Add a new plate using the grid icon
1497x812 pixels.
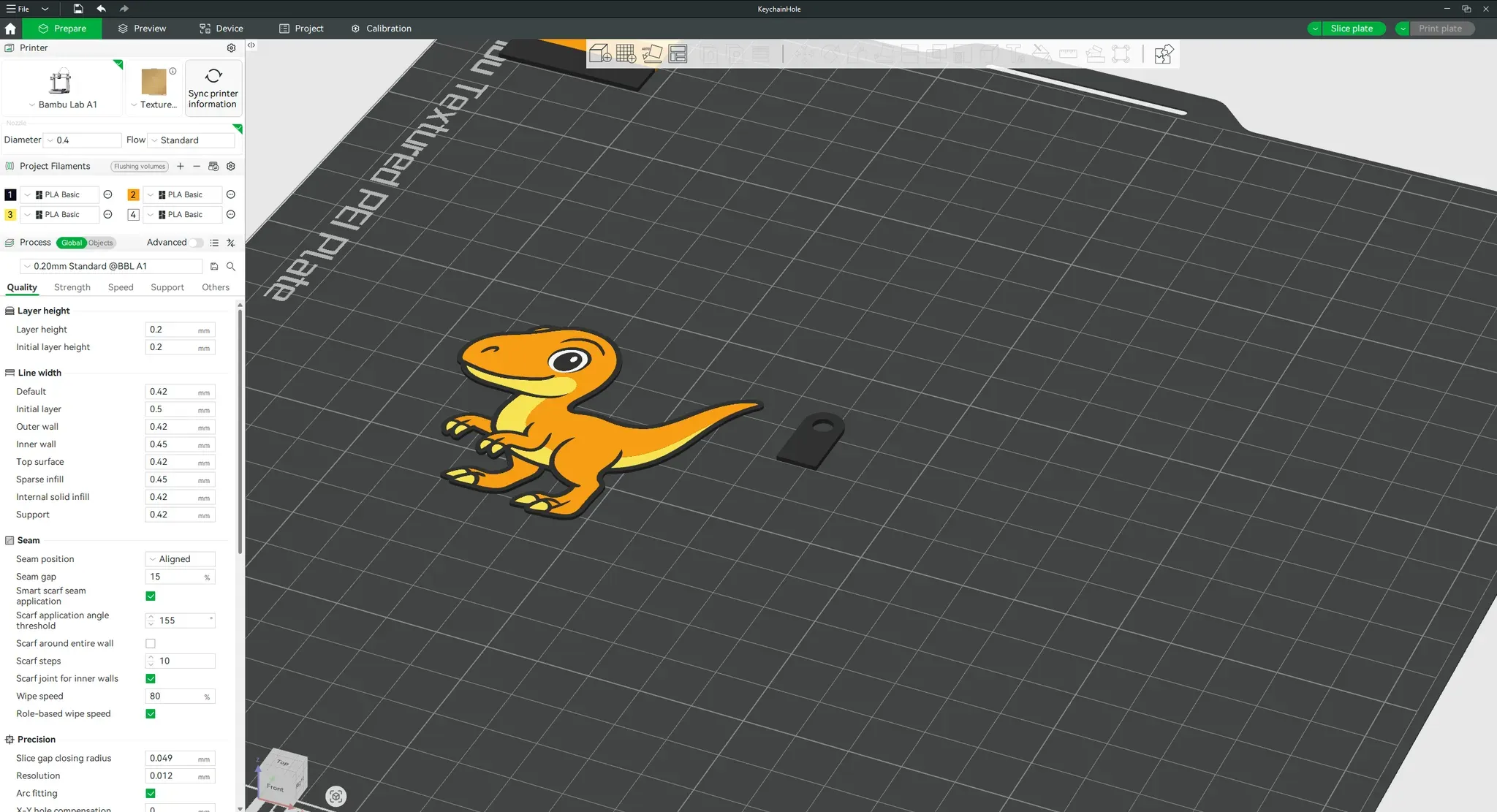[x=626, y=53]
